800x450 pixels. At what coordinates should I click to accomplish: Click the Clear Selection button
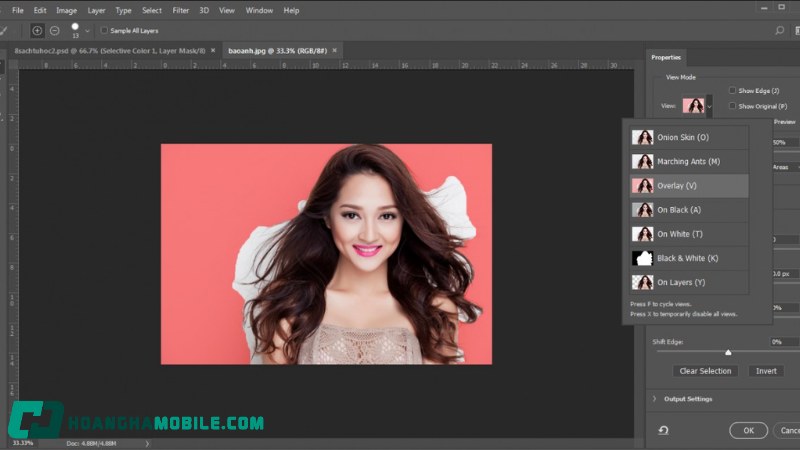point(706,371)
